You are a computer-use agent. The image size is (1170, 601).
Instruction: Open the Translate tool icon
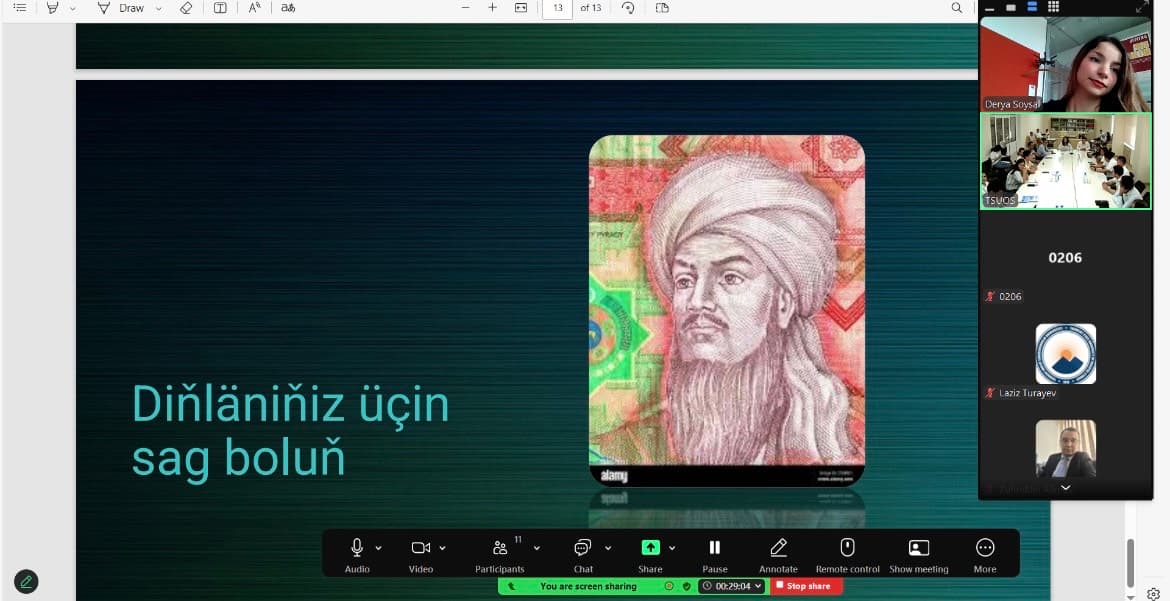pos(288,7)
